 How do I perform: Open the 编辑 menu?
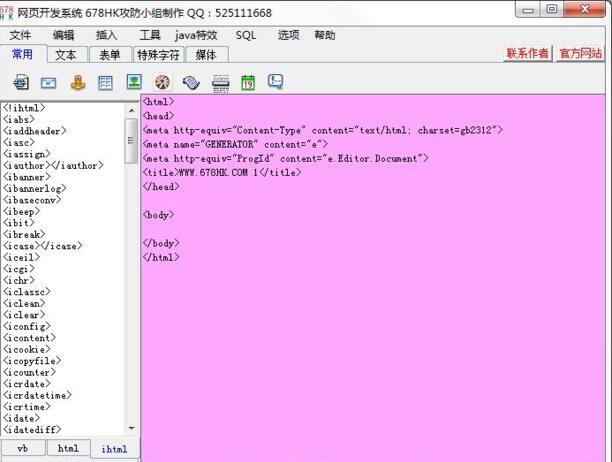(x=63, y=35)
